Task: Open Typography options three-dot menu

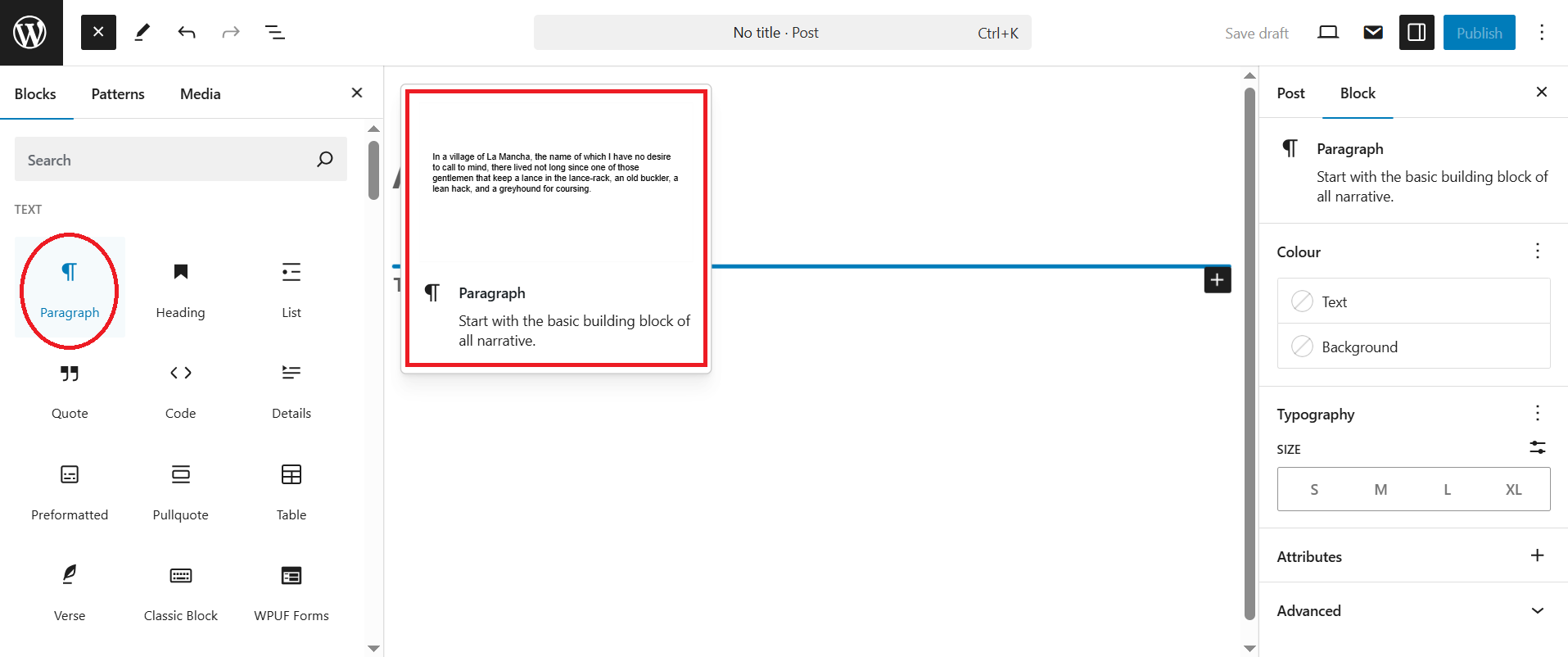Action: [1538, 413]
